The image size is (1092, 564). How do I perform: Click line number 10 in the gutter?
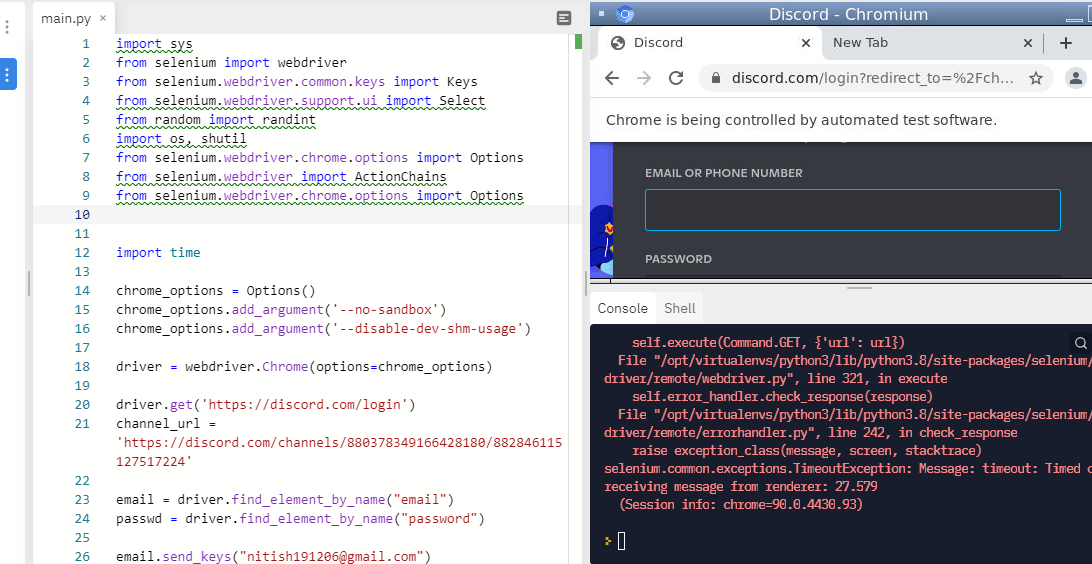point(81,214)
